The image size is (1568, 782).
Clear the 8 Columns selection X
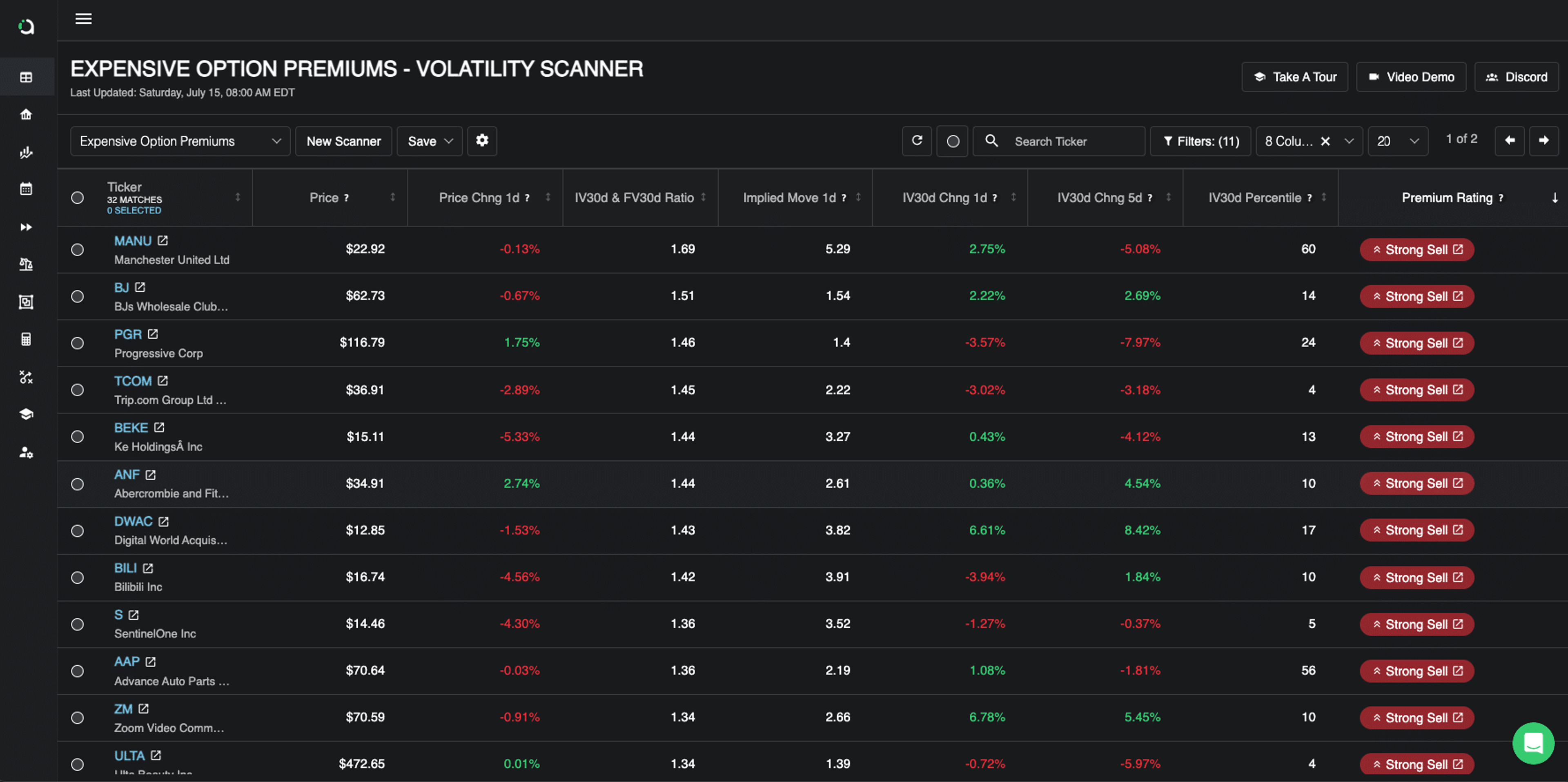click(1325, 141)
